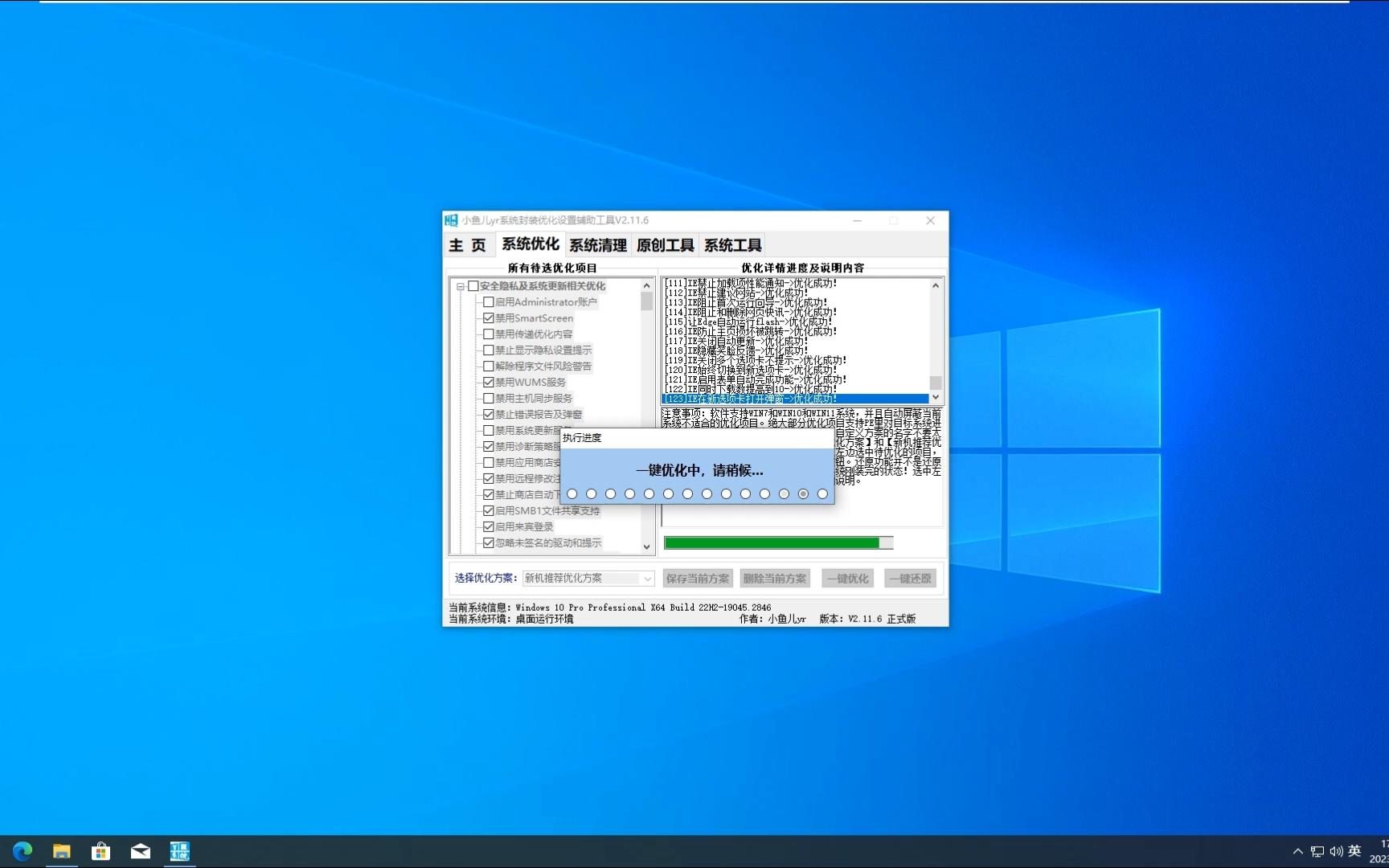
Task: Switch to the 系统工具 tab
Action: coord(732,245)
